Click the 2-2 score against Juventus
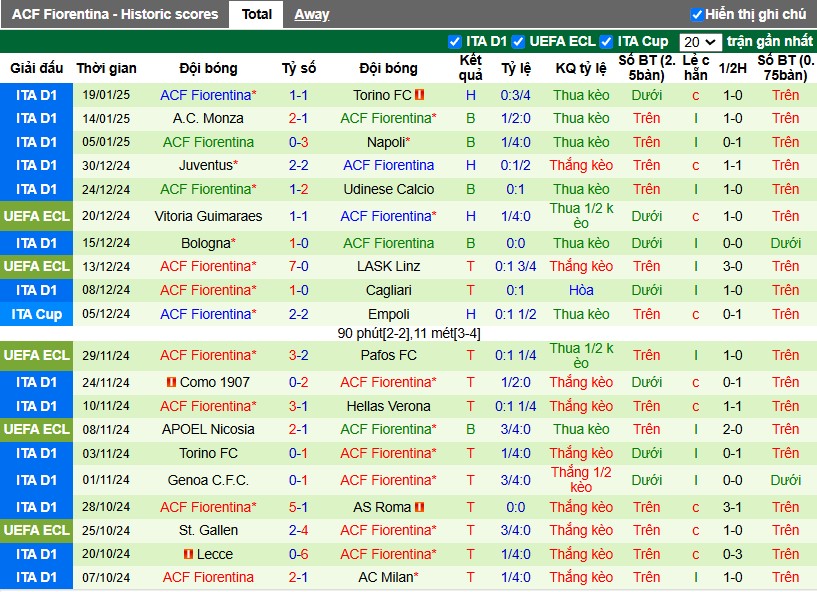The width and height of the screenshot is (817, 592). (x=299, y=165)
